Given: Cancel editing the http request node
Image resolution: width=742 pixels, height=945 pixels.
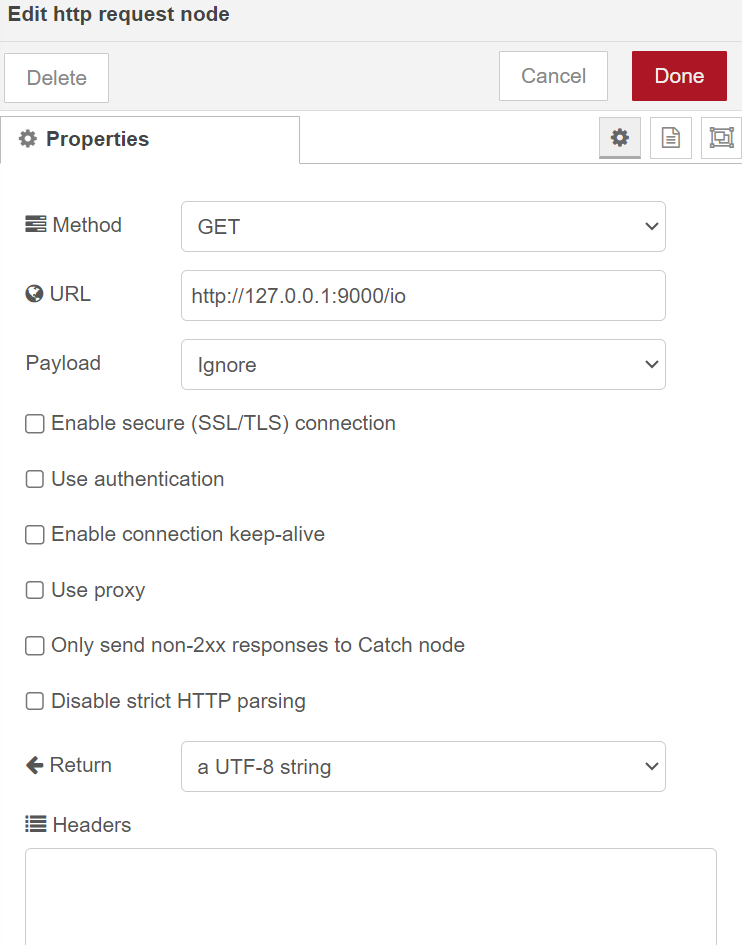Looking at the screenshot, I should (x=553, y=77).
